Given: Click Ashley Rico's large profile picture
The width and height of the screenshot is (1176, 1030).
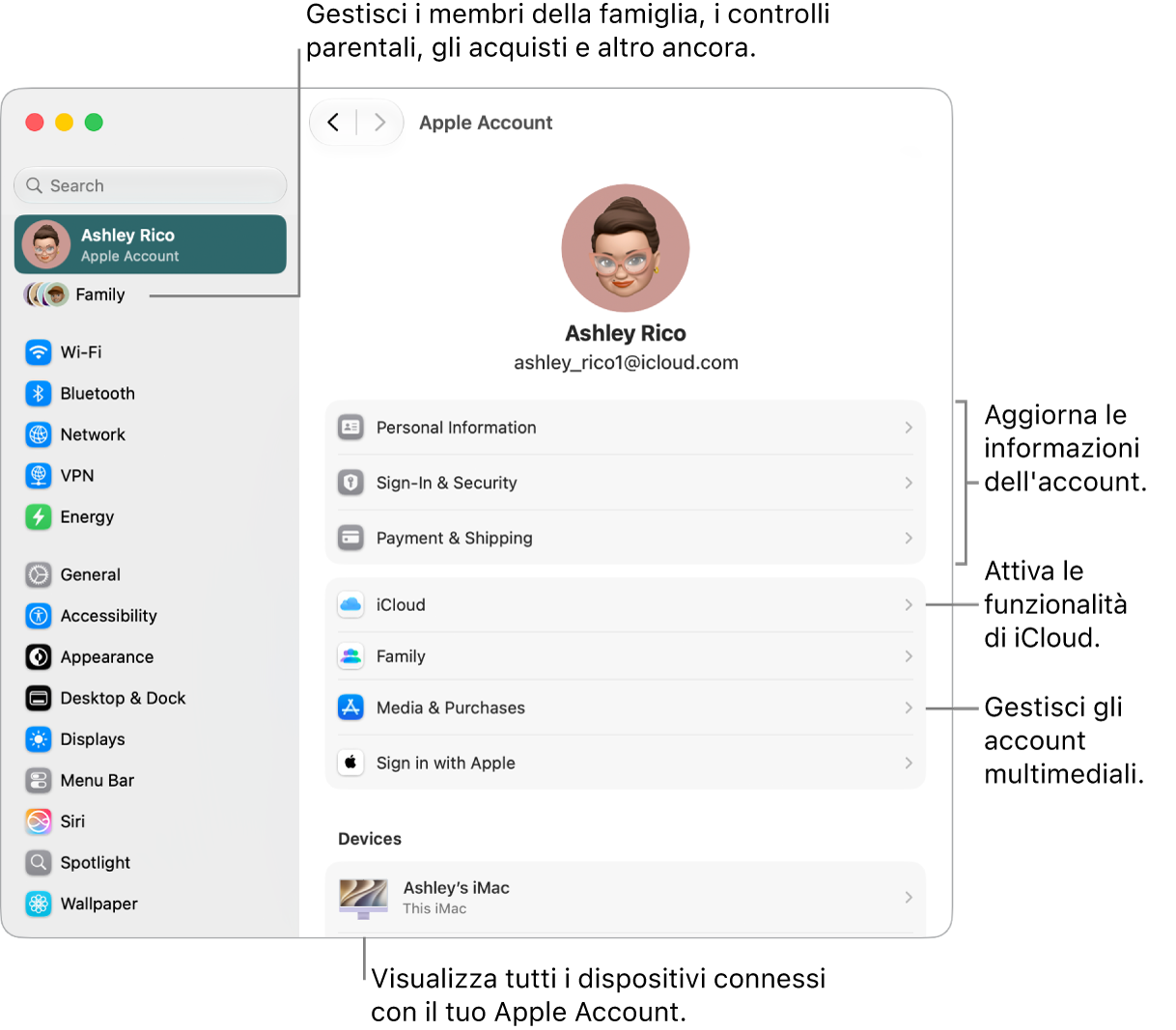Looking at the screenshot, I should [626, 248].
